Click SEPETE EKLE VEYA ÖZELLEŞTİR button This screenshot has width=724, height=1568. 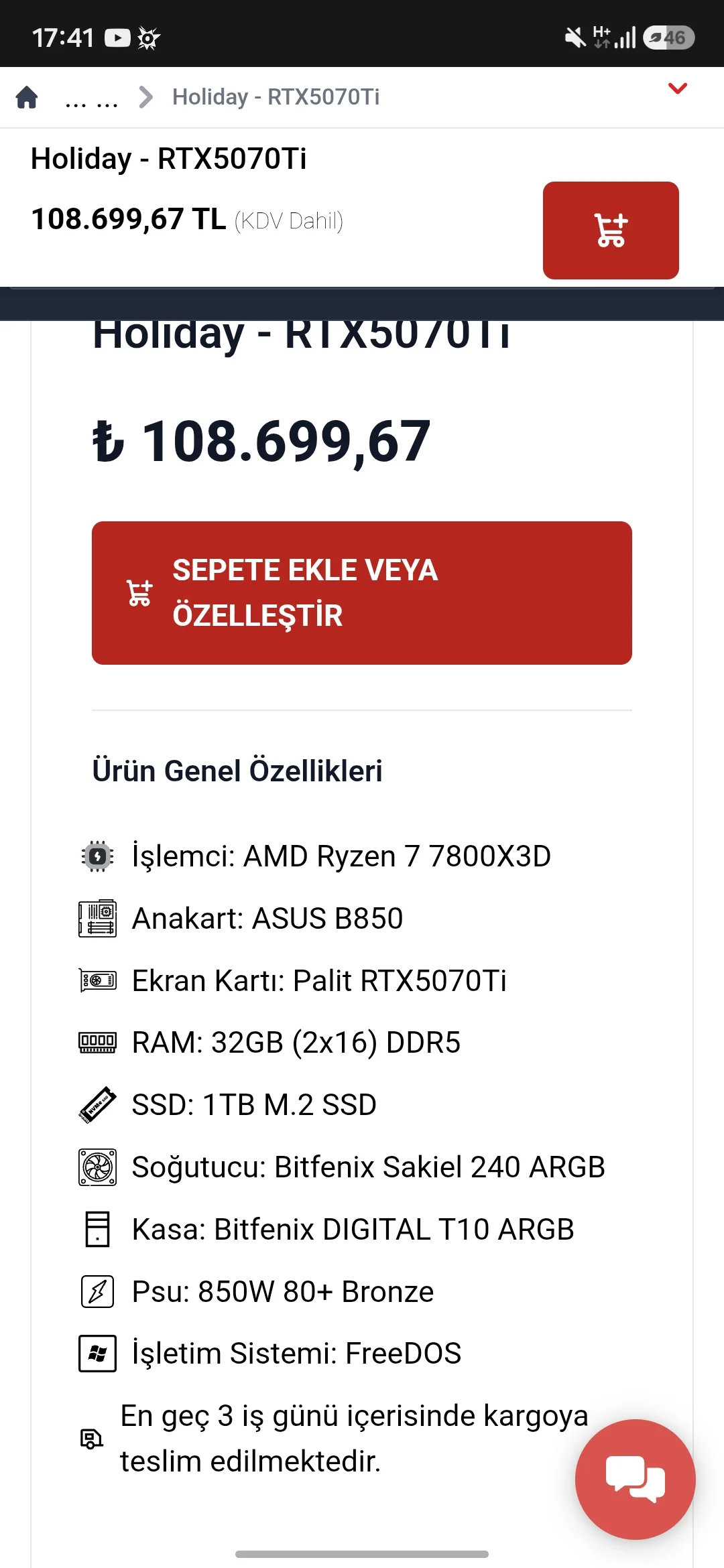click(x=362, y=593)
